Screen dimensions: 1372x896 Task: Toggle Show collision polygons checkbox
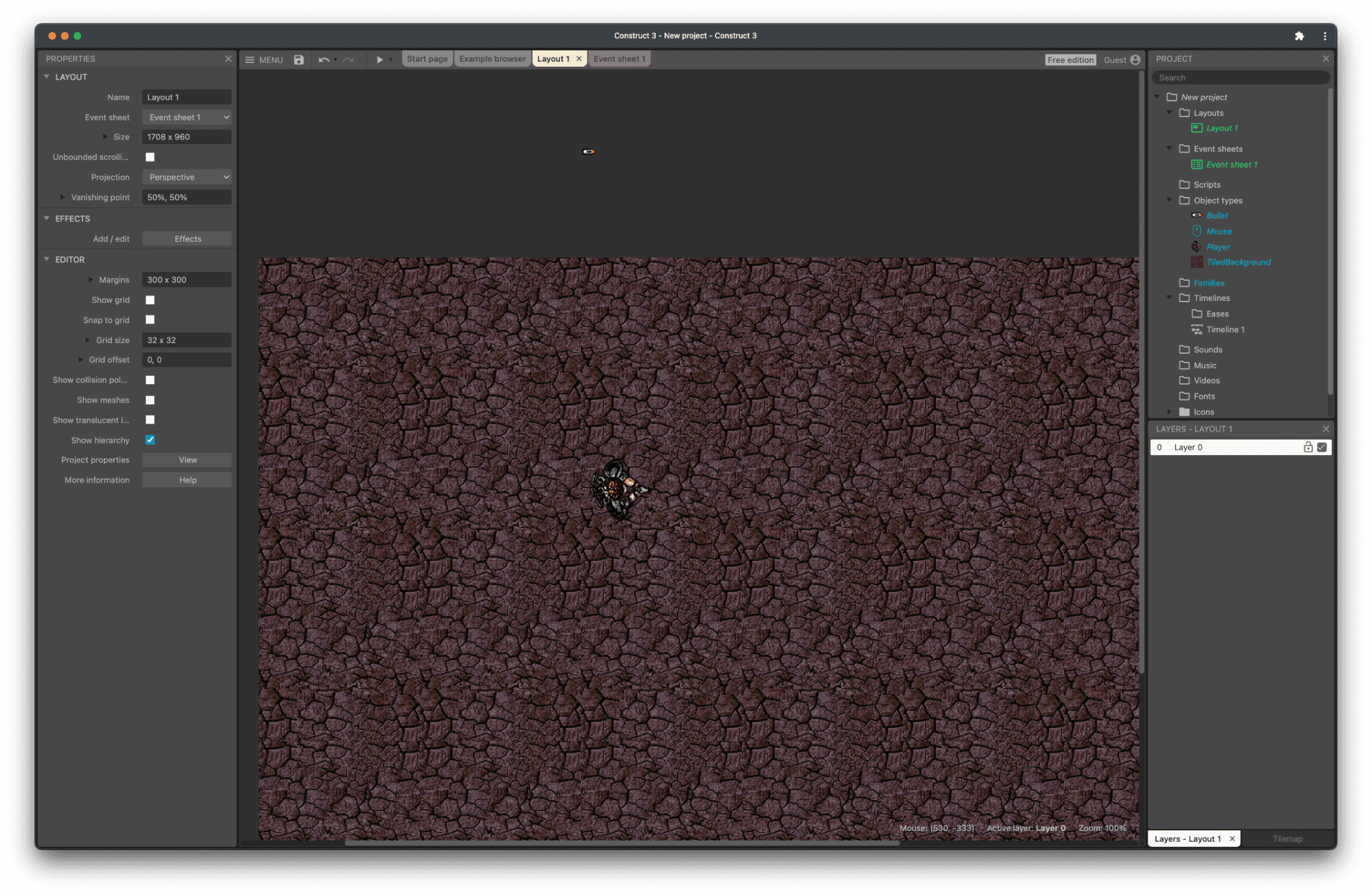click(151, 380)
